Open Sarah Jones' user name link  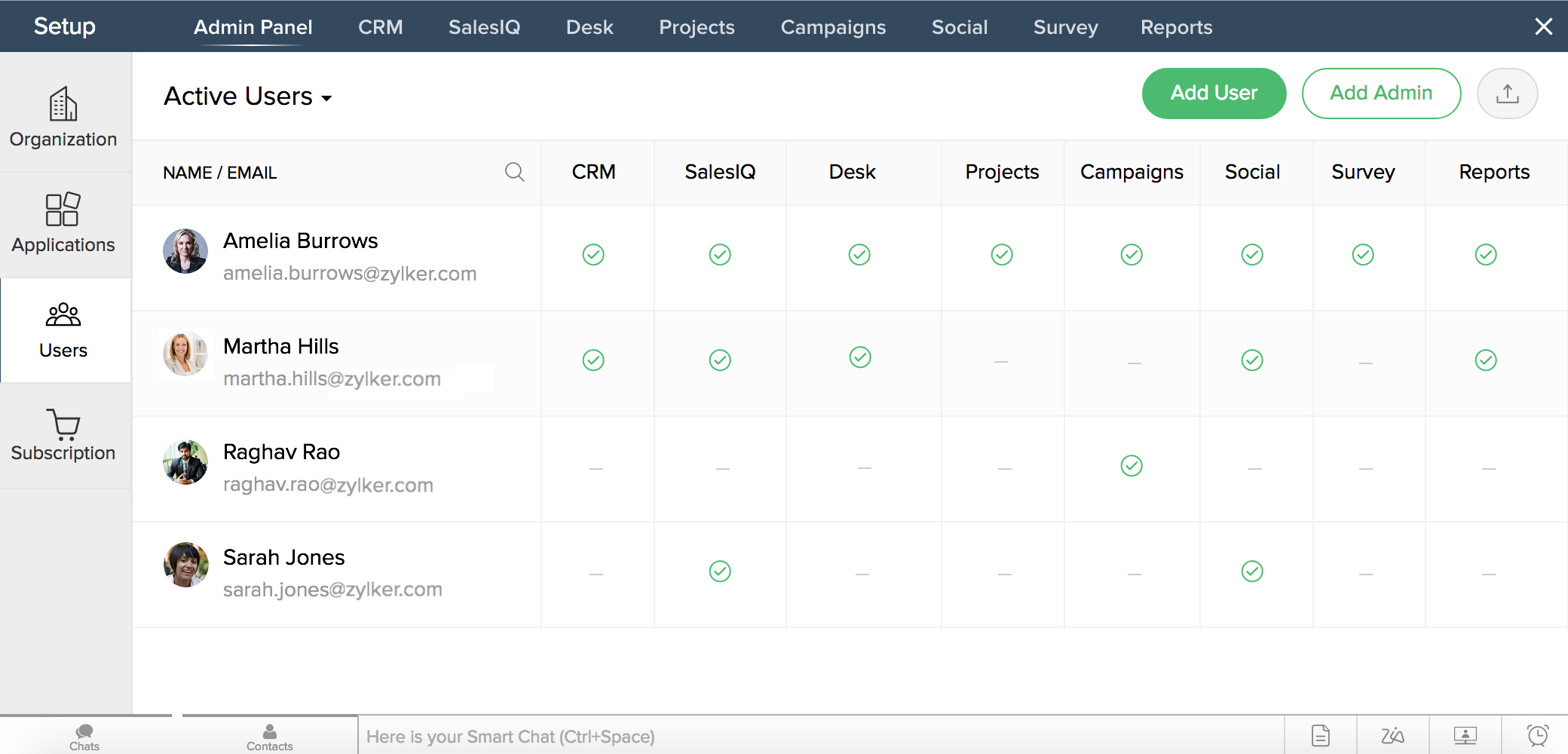283,557
